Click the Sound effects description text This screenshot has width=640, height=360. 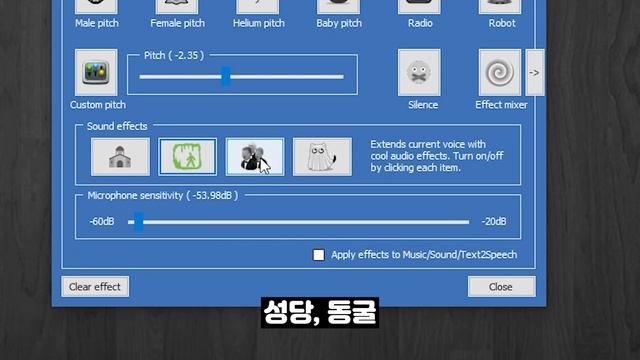click(437, 156)
